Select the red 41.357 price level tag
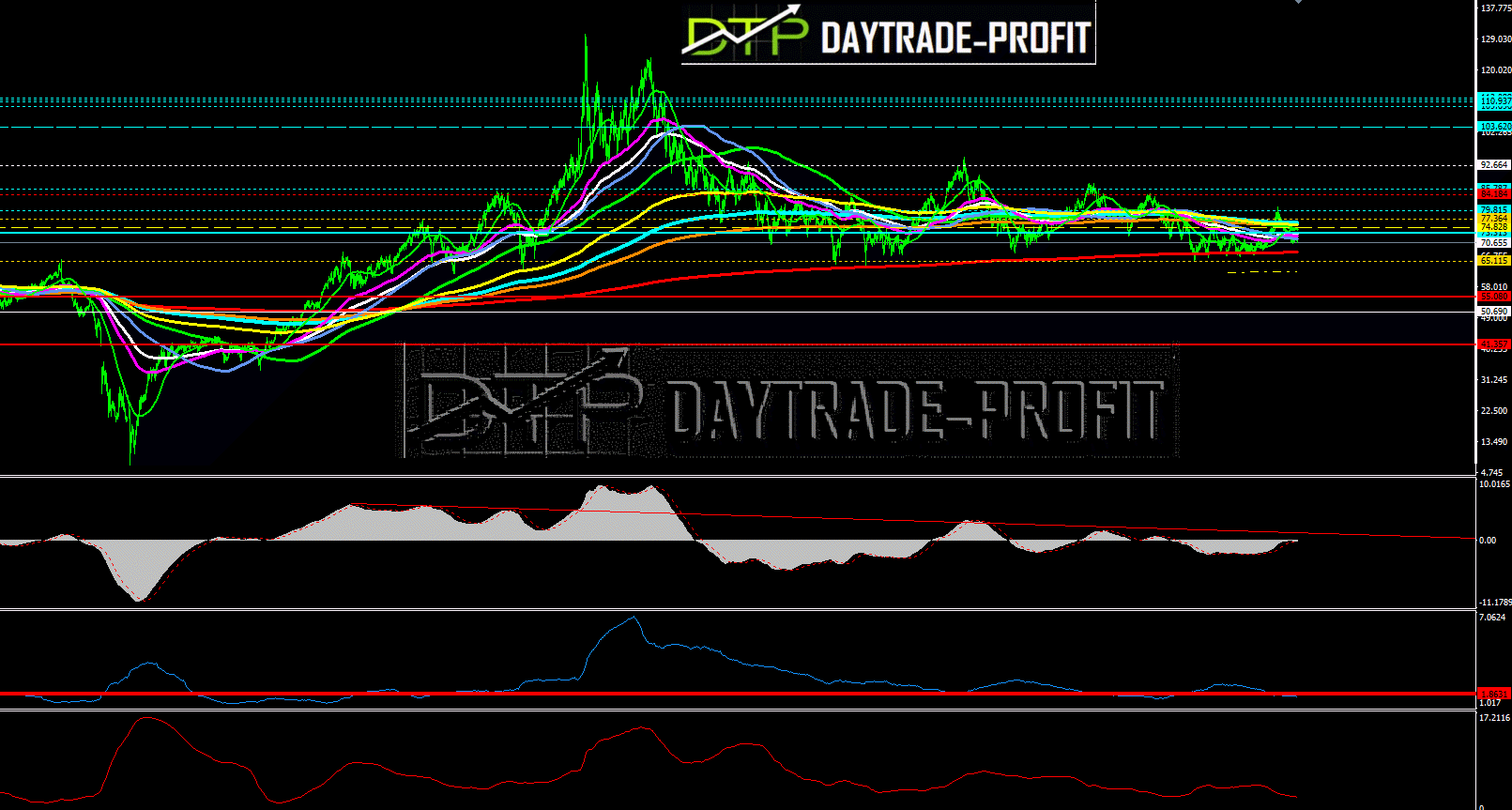This screenshot has height=810, width=1512. [x=1495, y=344]
